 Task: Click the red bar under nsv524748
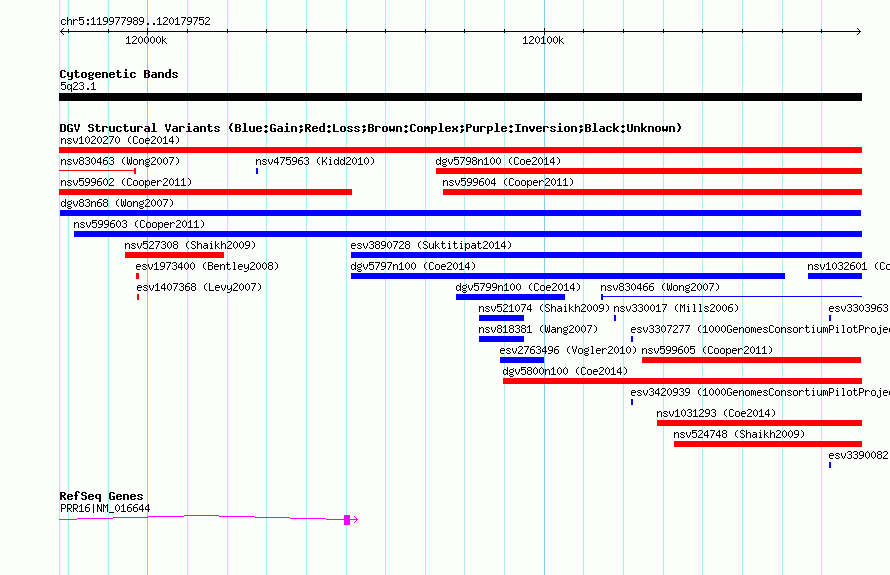pos(768,444)
